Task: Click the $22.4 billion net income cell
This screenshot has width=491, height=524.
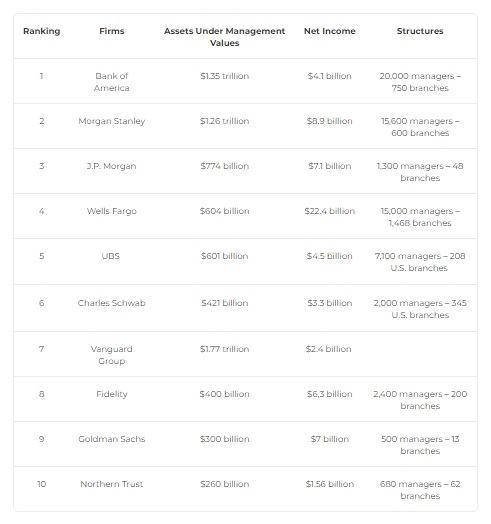Action: (330, 211)
